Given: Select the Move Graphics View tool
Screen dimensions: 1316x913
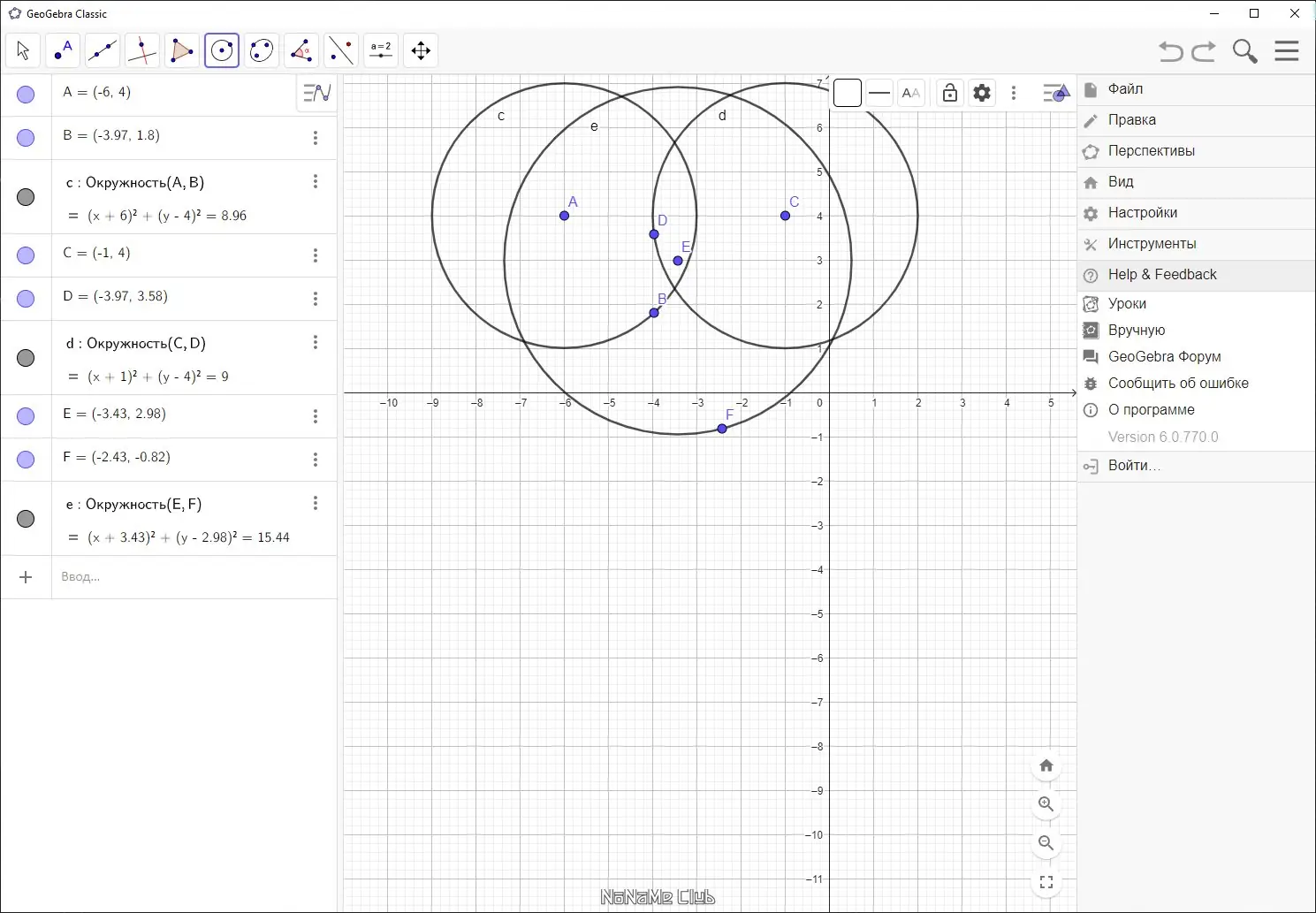Looking at the screenshot, I should [421, 50].
